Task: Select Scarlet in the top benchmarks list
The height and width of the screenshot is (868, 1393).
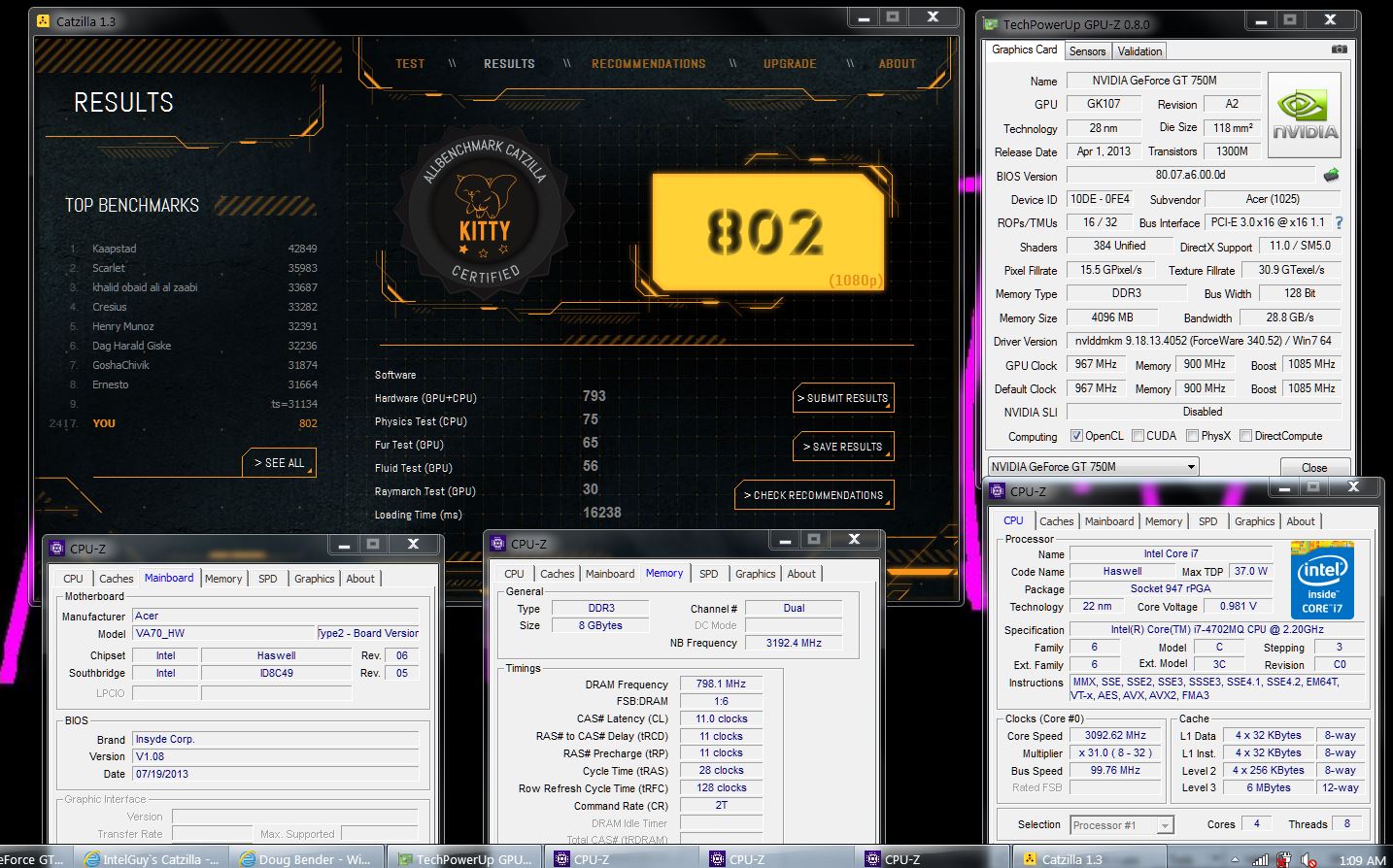Action: point(192,268)
